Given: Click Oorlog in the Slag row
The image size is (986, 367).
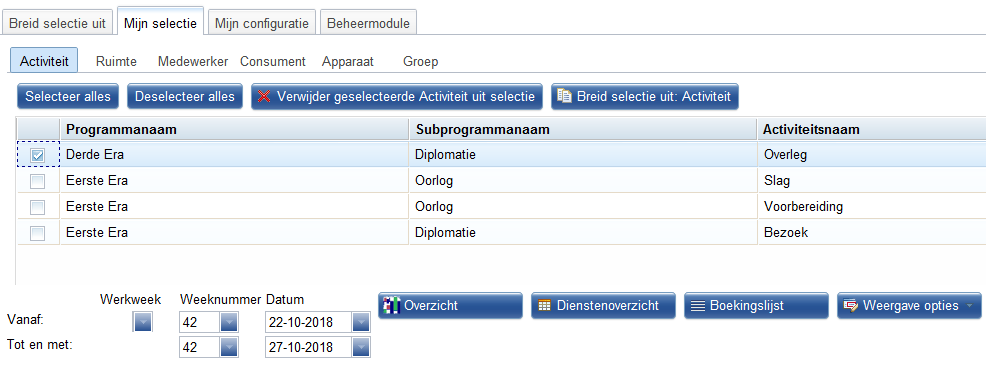Looking at the screenshot, I should [584, 181].
